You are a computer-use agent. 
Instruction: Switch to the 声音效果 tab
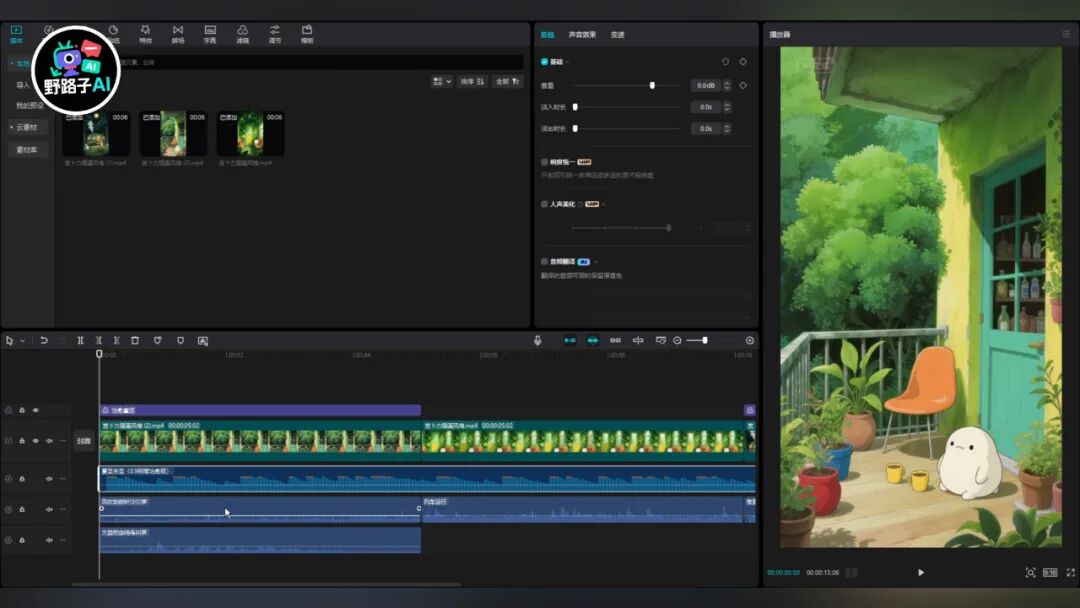coord(582,34)
